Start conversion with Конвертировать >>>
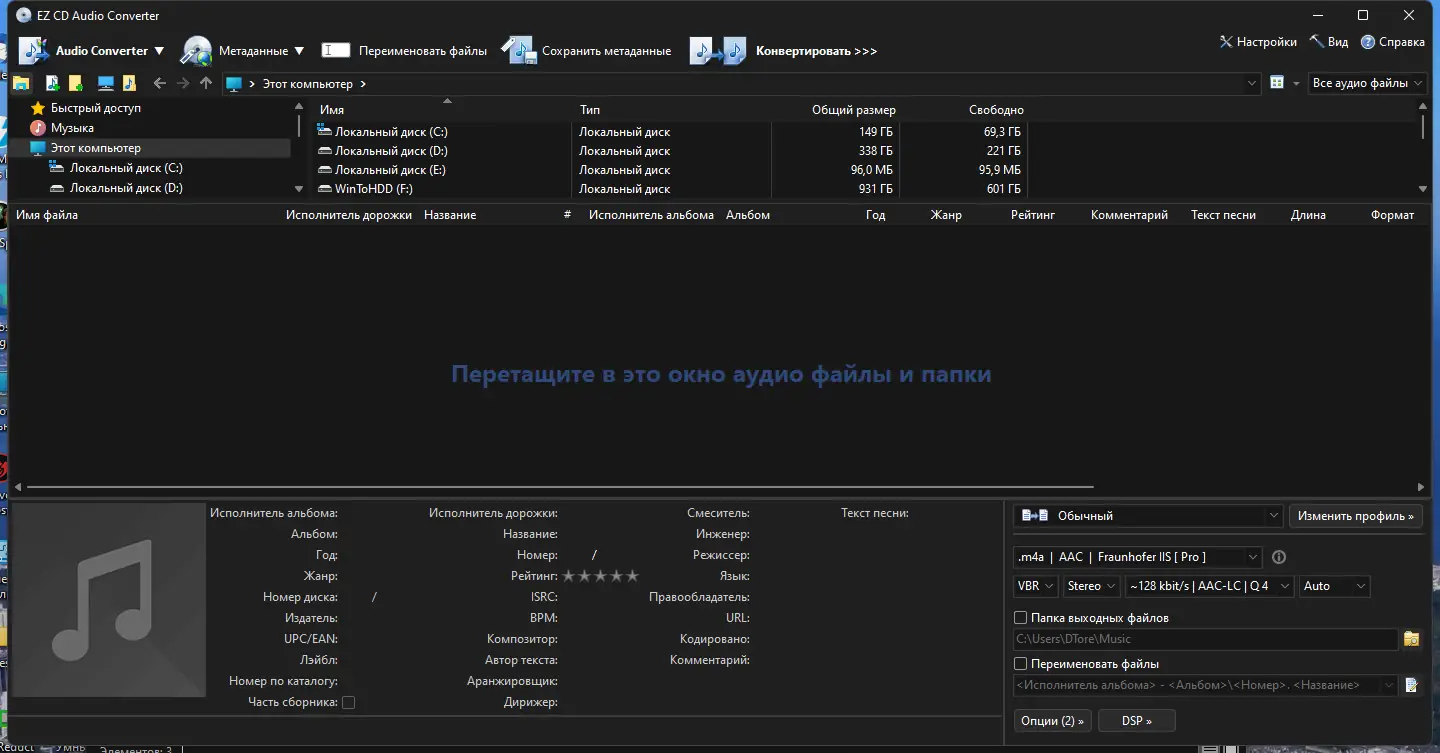 [783, 51]
